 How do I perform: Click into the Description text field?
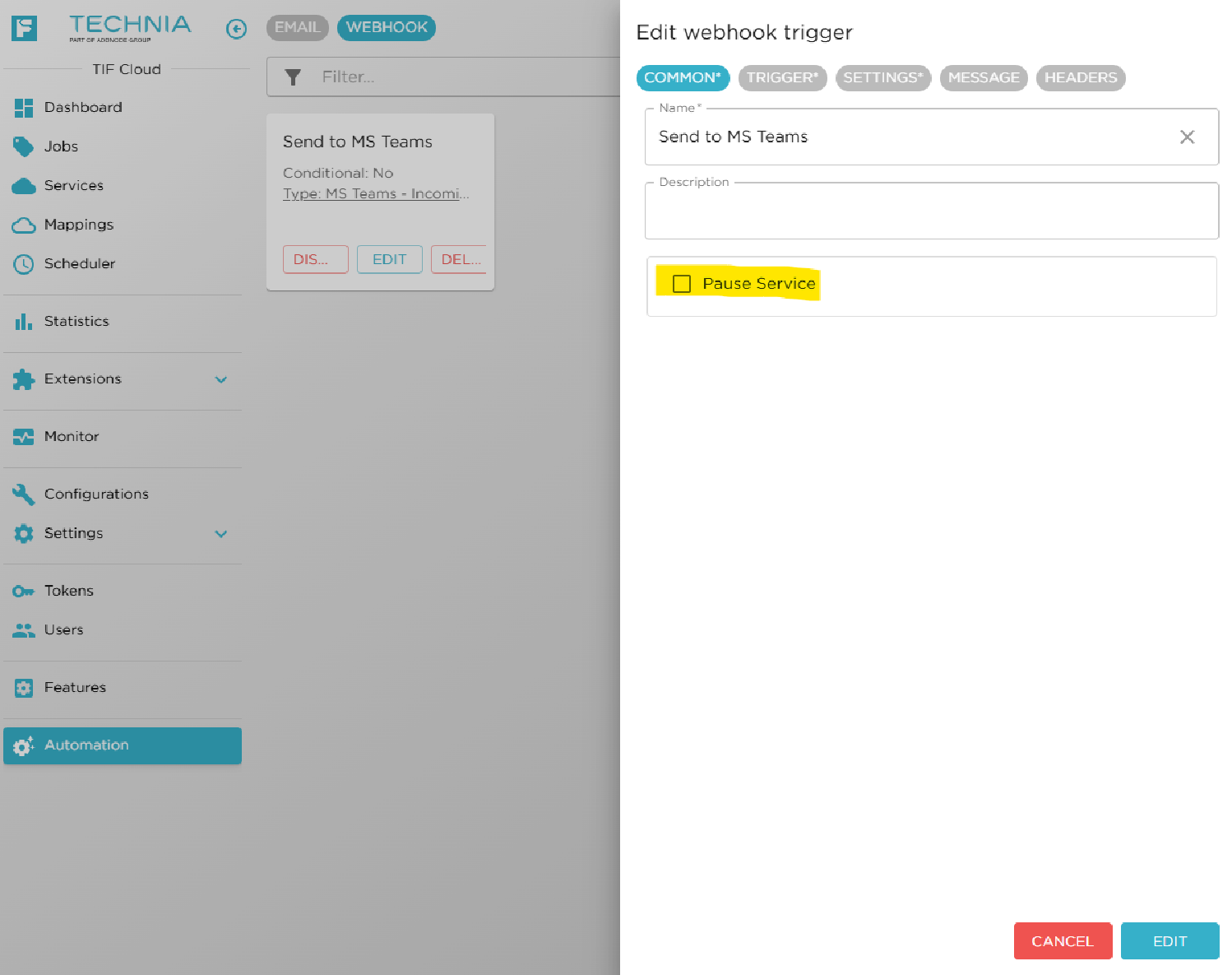click(931, 213)
